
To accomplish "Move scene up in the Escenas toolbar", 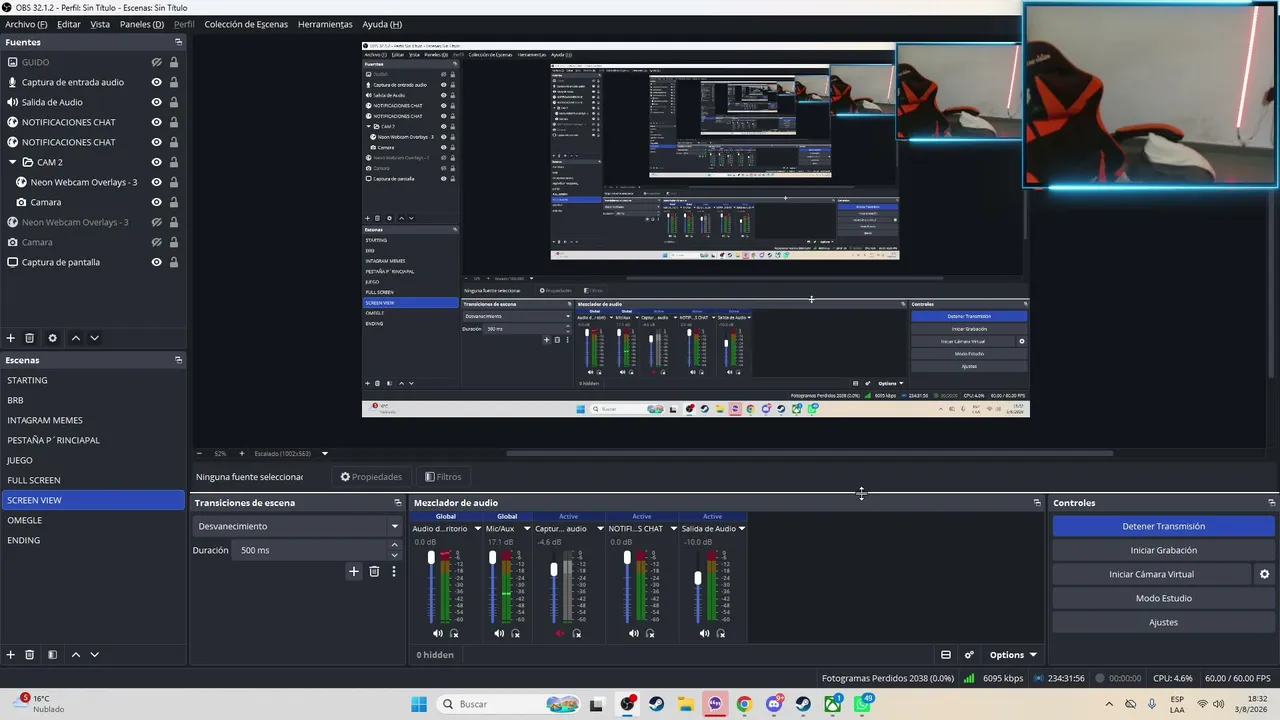I will pyautogui.click(x=75, y=655).
